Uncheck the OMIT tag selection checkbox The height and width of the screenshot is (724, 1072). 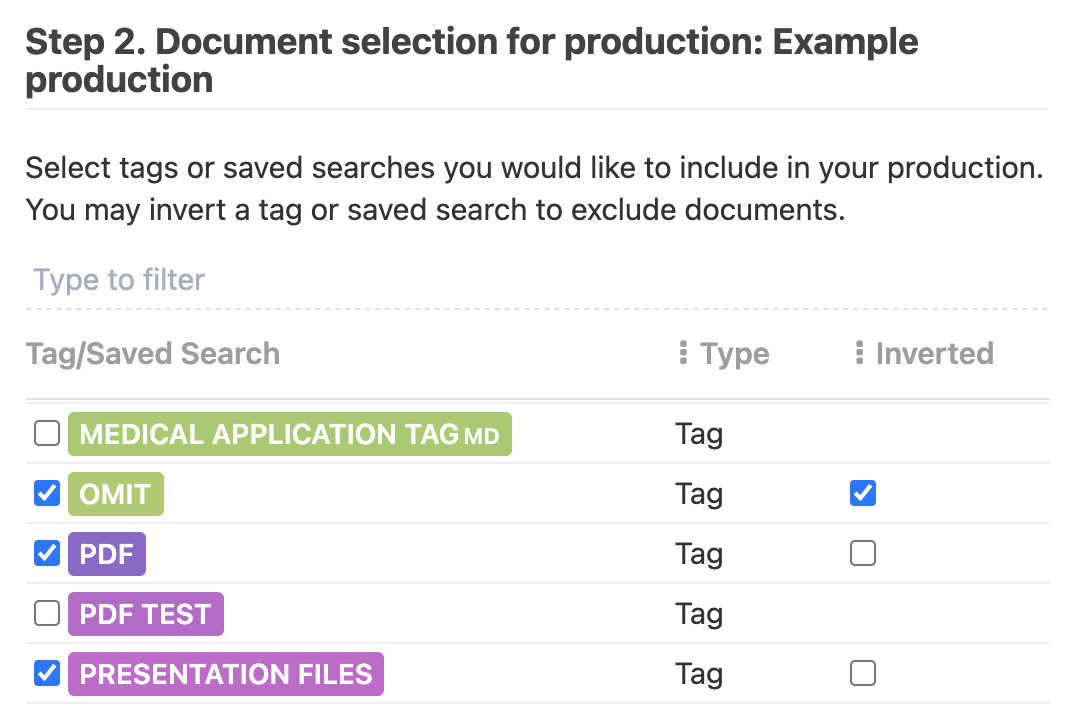tap(47, 494)
